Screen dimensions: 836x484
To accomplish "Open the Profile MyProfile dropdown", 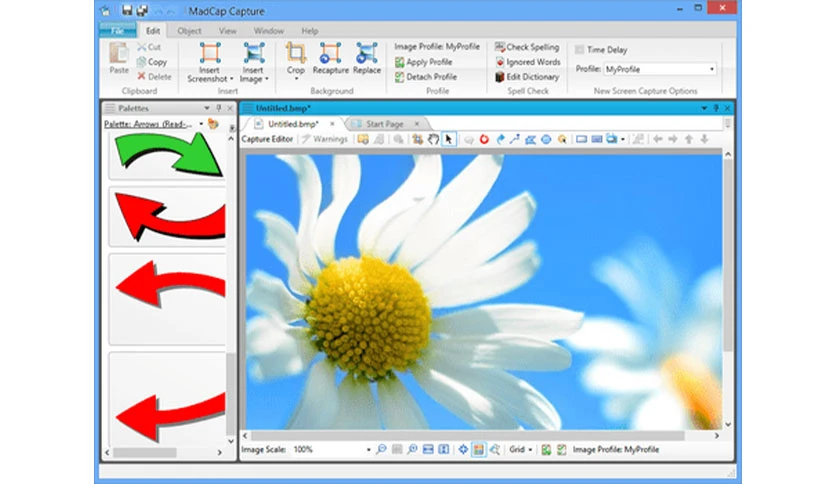I will click(x=660, y=69).
